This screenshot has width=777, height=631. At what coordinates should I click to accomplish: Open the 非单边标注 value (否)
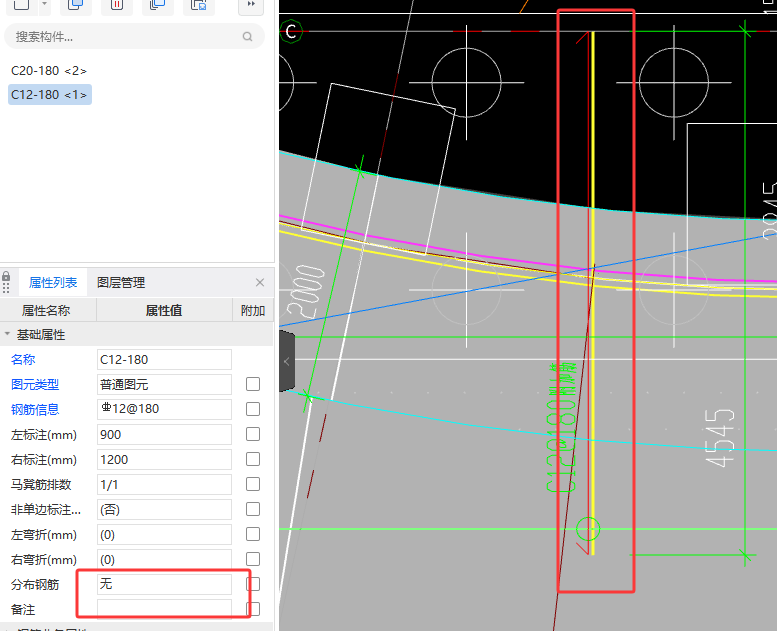pos(164,509)
